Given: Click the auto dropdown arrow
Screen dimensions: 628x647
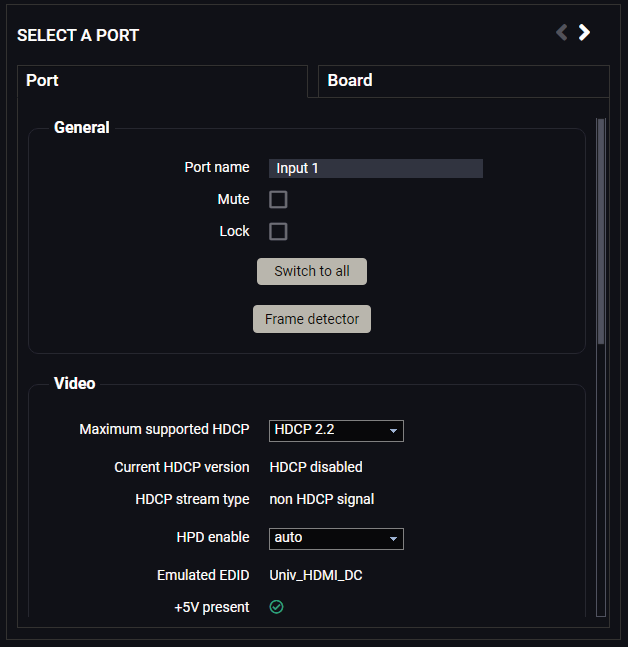Looking at the screenshot, I should pos(393,539).
